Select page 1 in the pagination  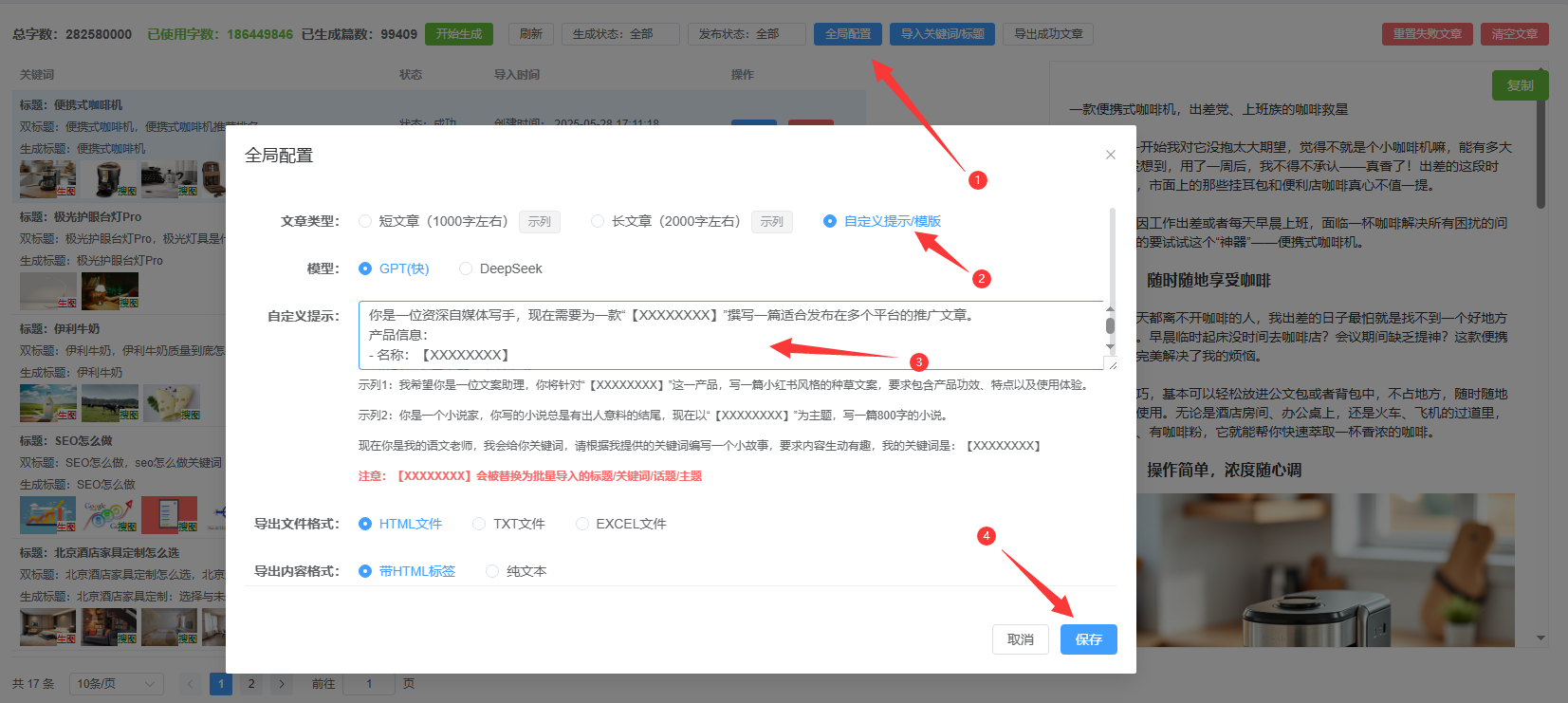221,684
